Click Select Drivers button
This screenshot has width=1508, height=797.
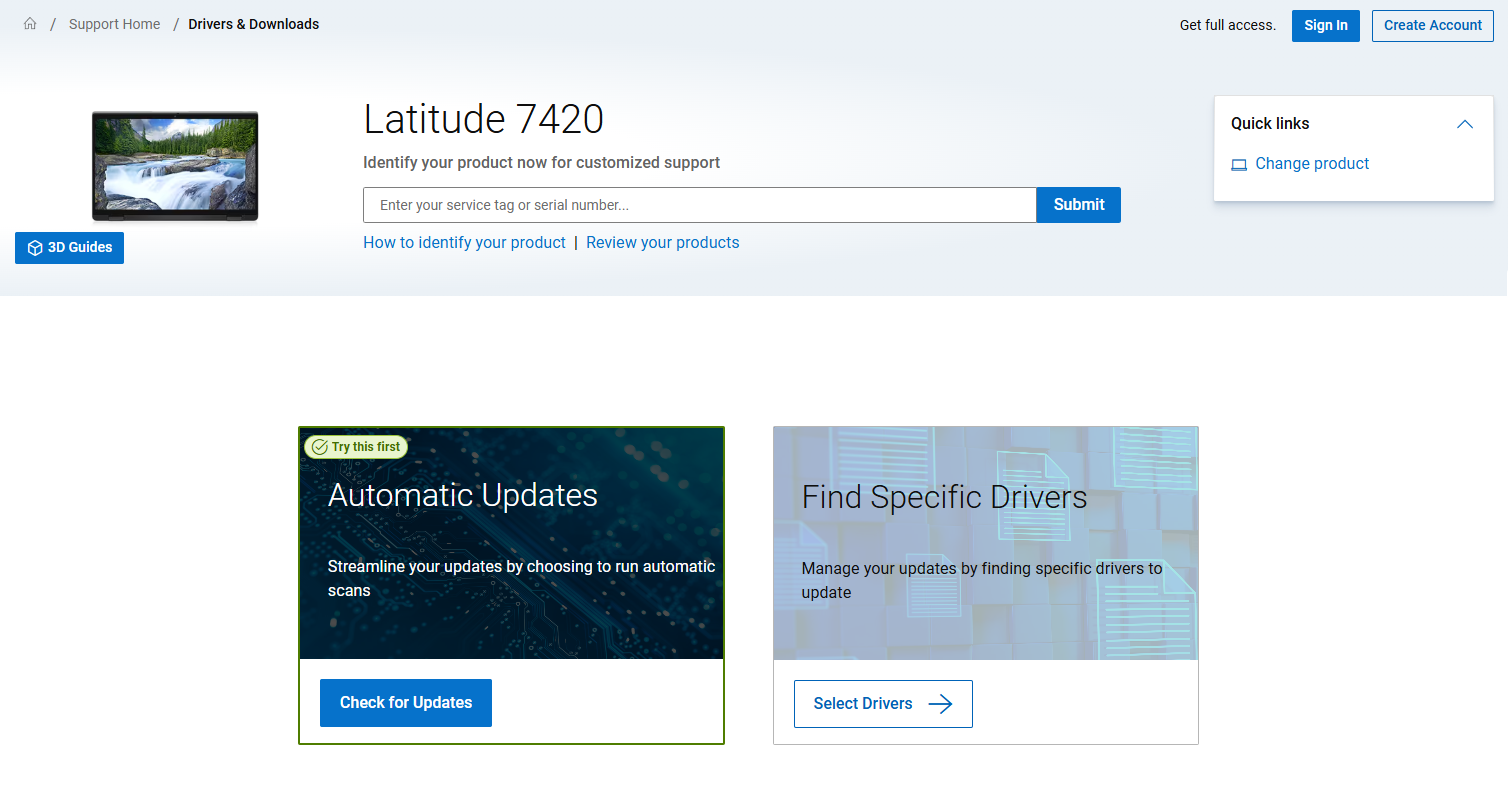(883, 704)
